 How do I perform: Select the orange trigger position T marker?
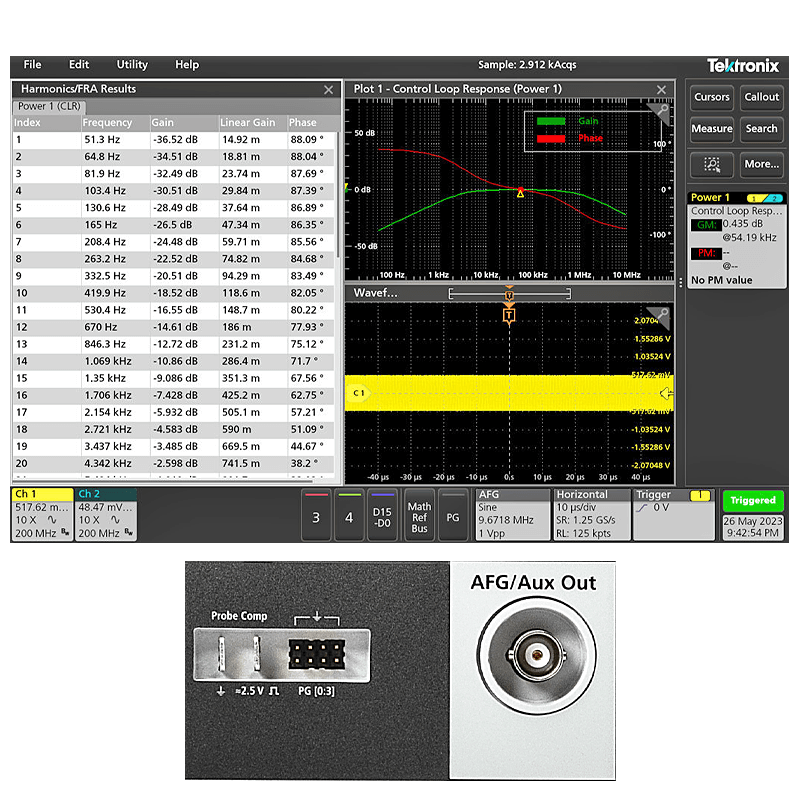(509, 314)
